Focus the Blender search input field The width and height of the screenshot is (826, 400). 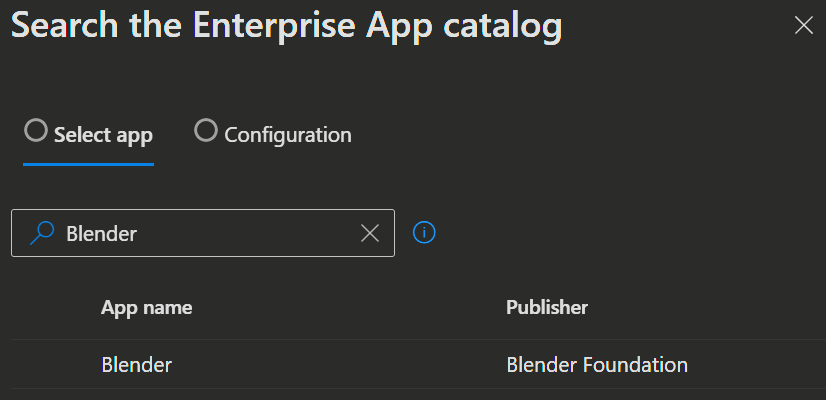point(203,233)
